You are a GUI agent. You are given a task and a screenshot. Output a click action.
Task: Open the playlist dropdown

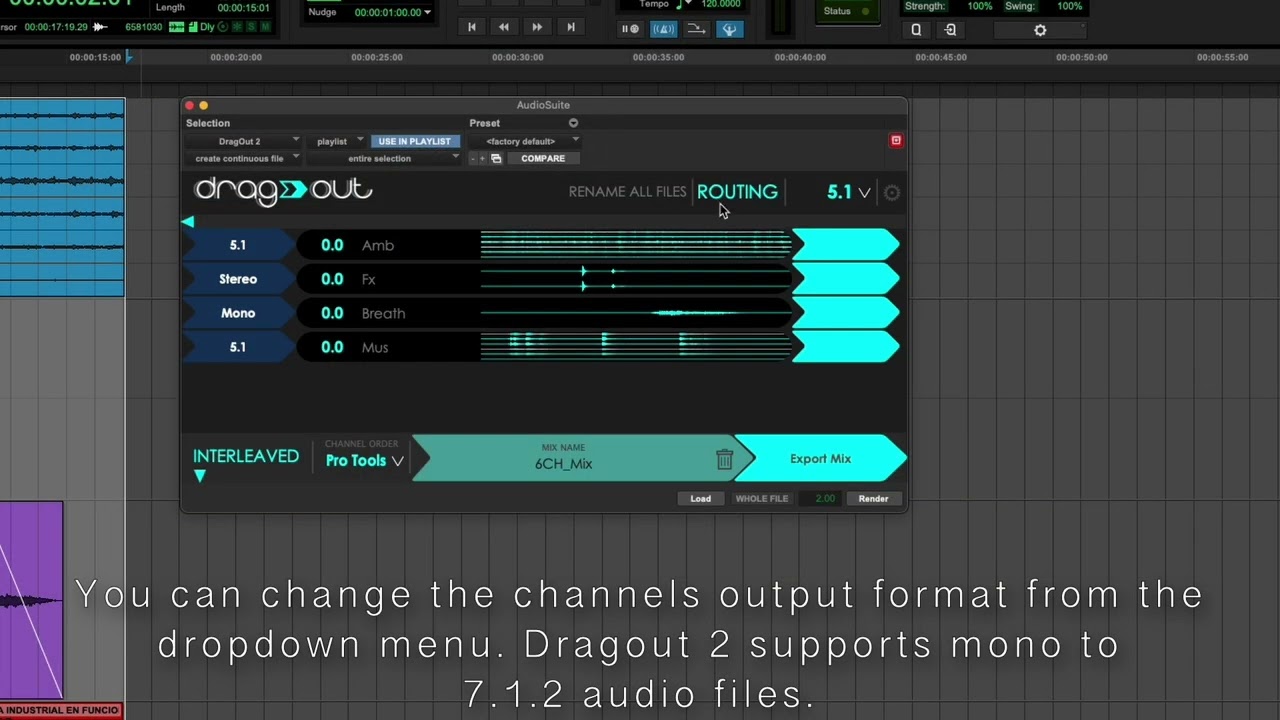coord(337,141)
